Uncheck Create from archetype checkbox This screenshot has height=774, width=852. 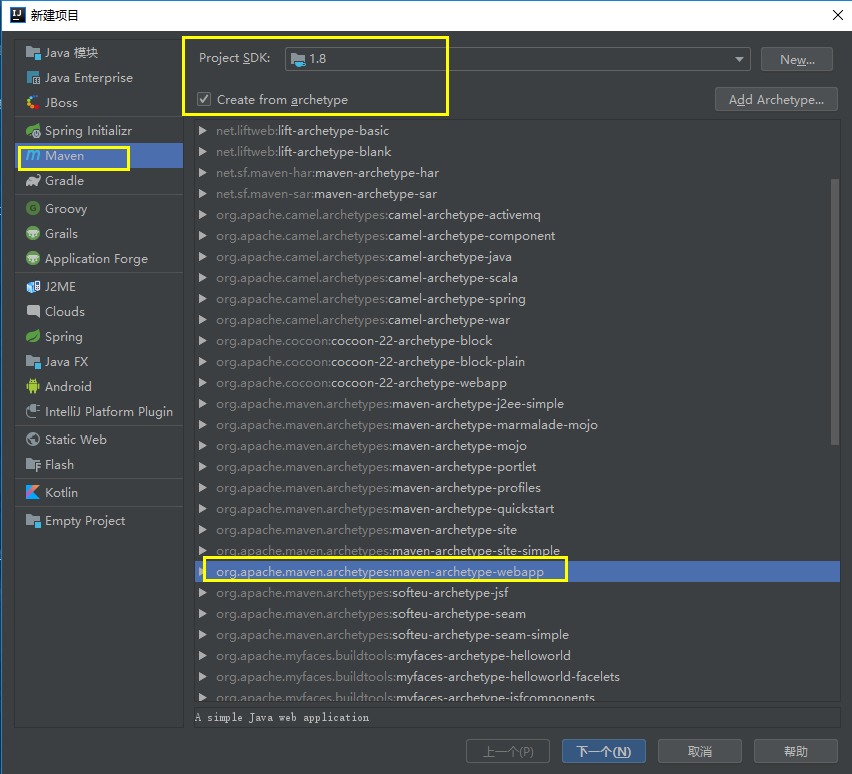click(204, 99)
